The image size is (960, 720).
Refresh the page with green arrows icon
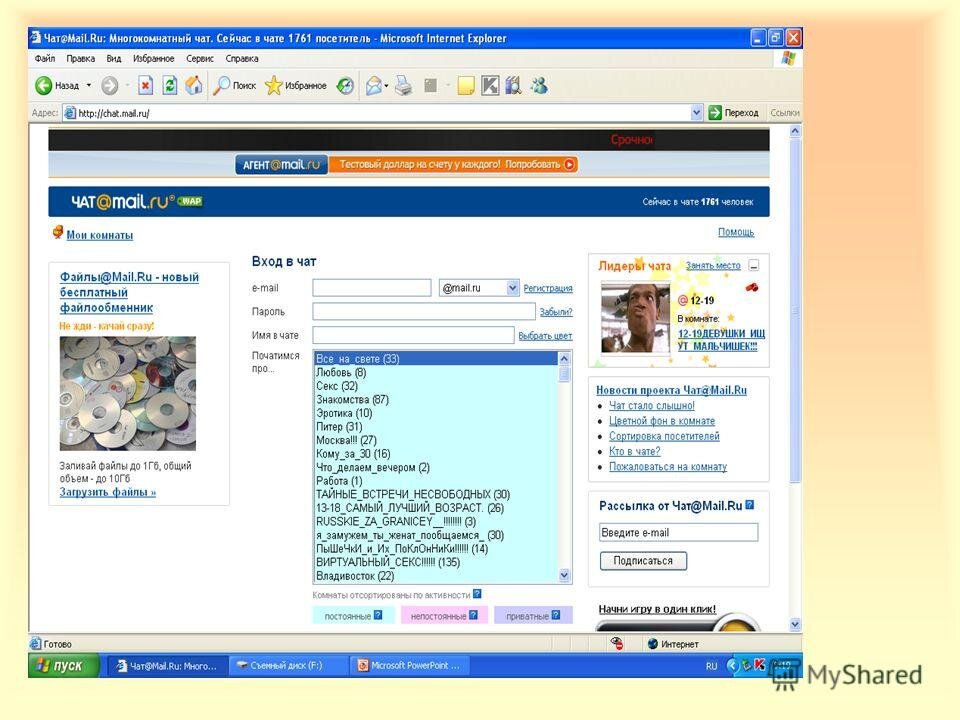[x=170, y=86]
